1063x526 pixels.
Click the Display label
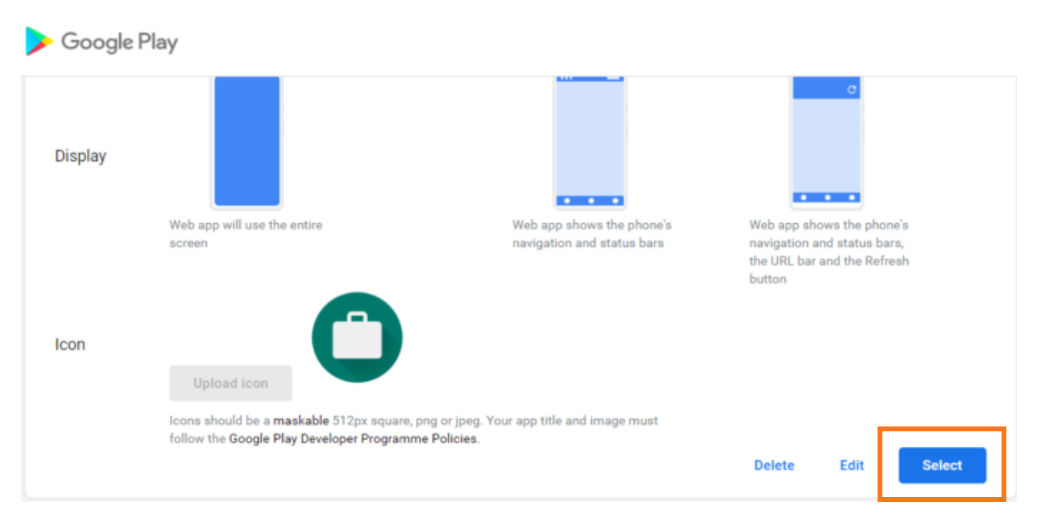[x=81, y=156]
